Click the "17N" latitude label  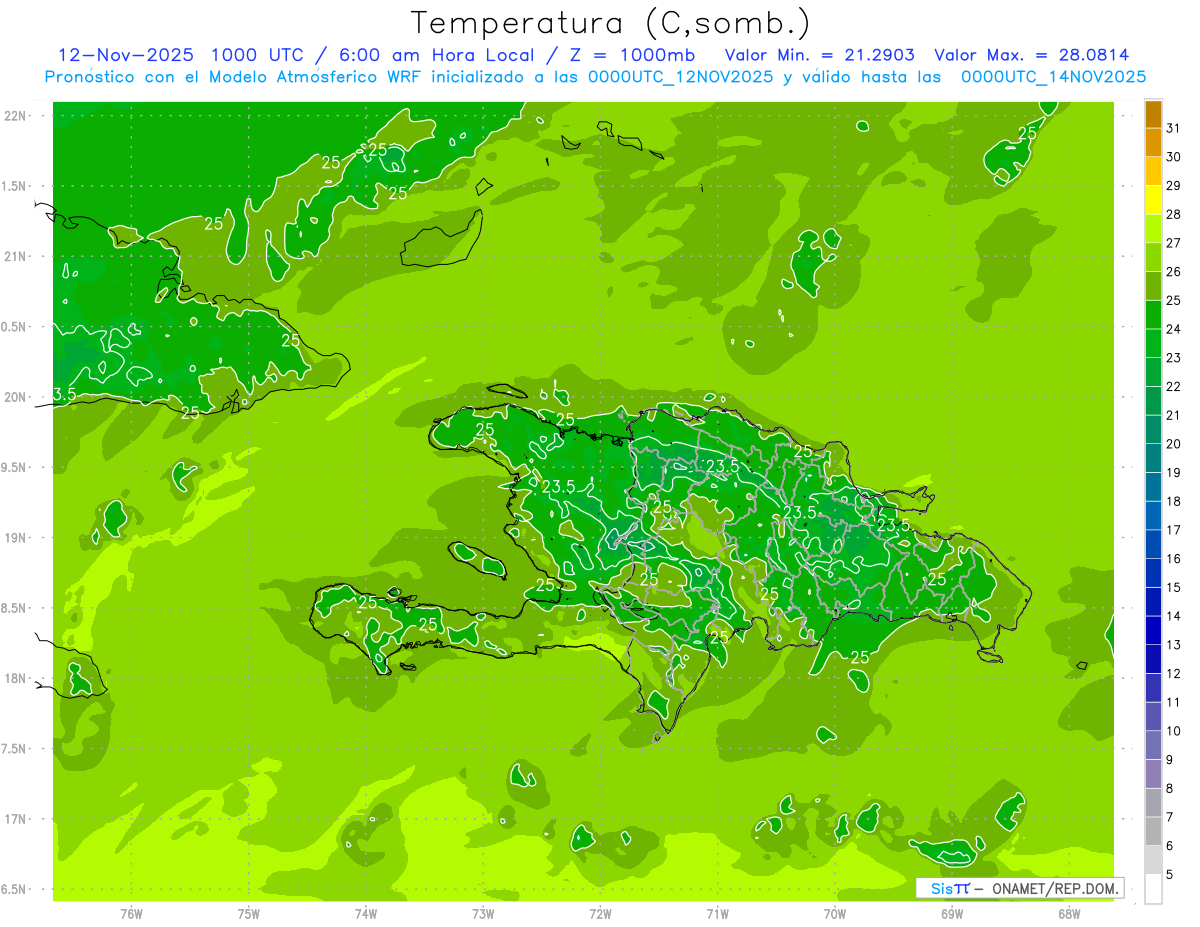15,819
